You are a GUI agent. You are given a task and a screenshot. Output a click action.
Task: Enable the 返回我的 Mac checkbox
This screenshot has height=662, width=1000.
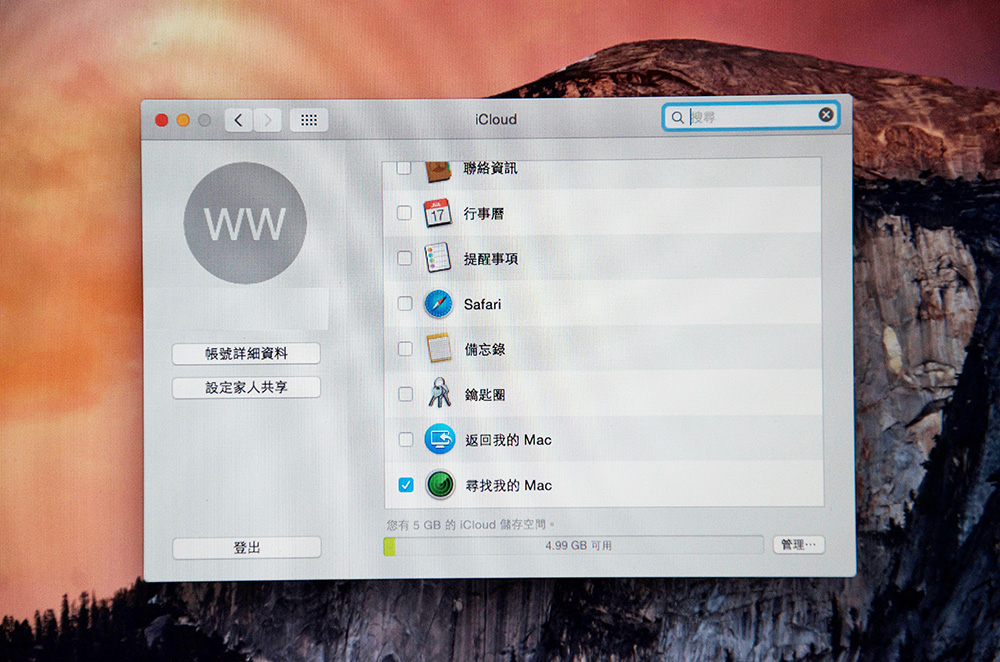tap(406, 439)
